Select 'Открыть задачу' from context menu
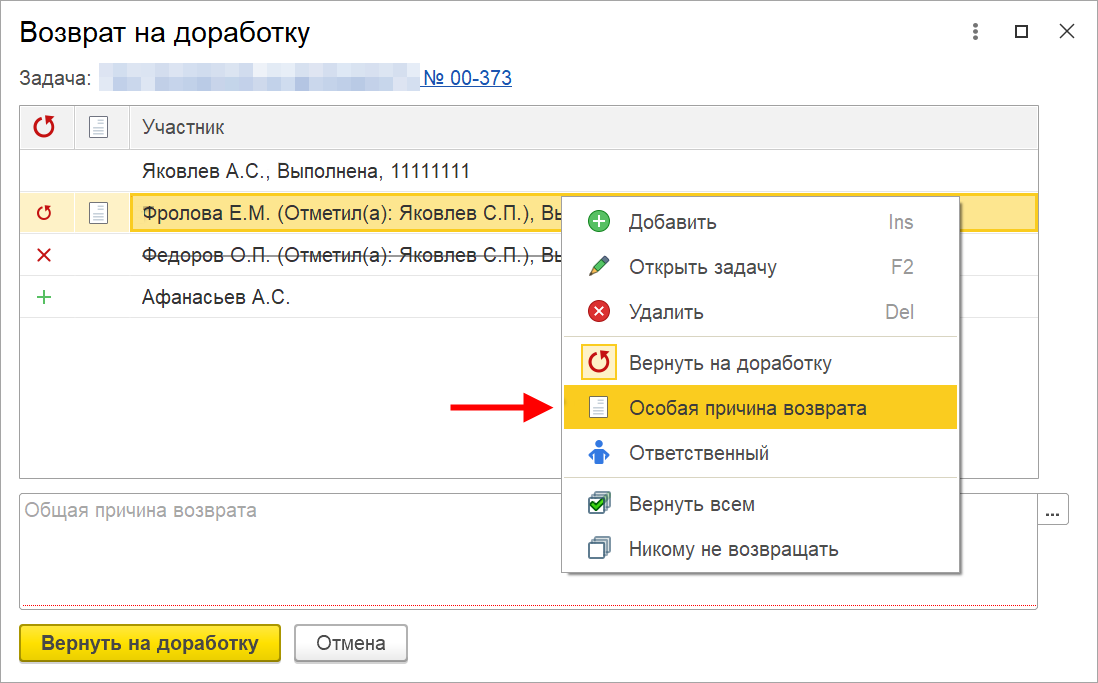Image resolution: width=1098 pixels, height=683 pixels. 702,267
